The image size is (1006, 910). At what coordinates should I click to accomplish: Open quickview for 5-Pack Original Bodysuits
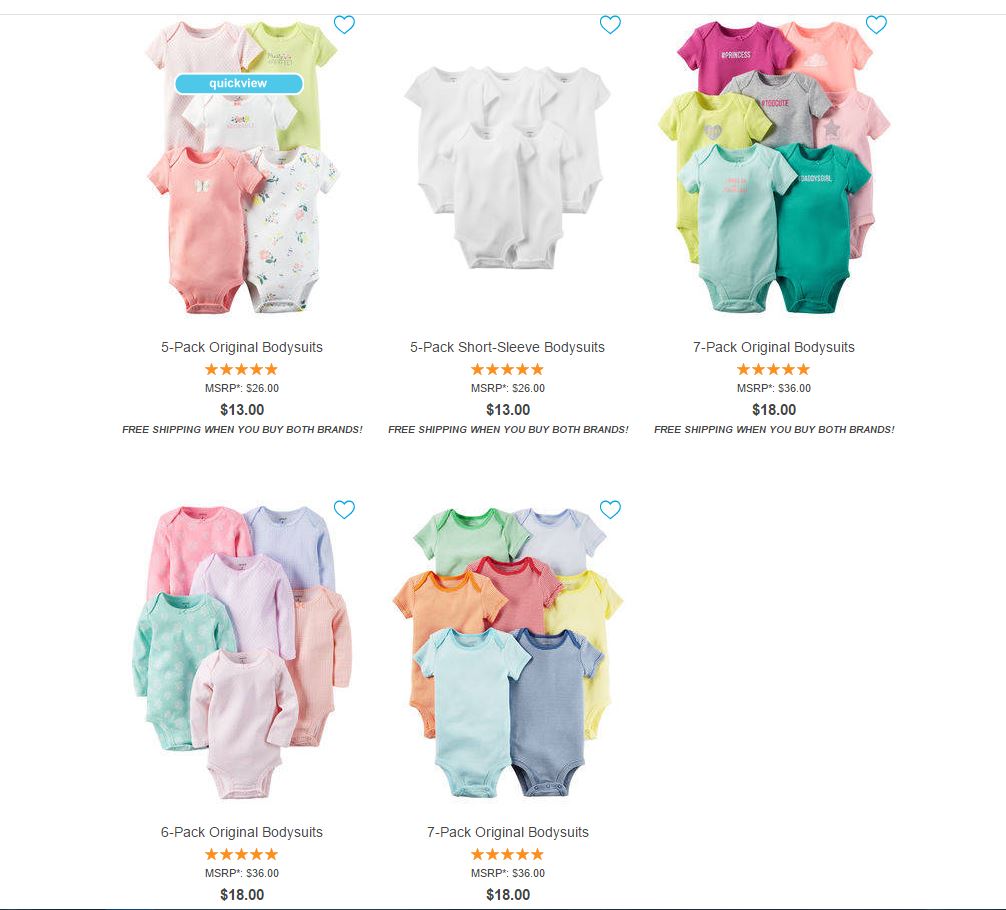click(x=239, y=83)
